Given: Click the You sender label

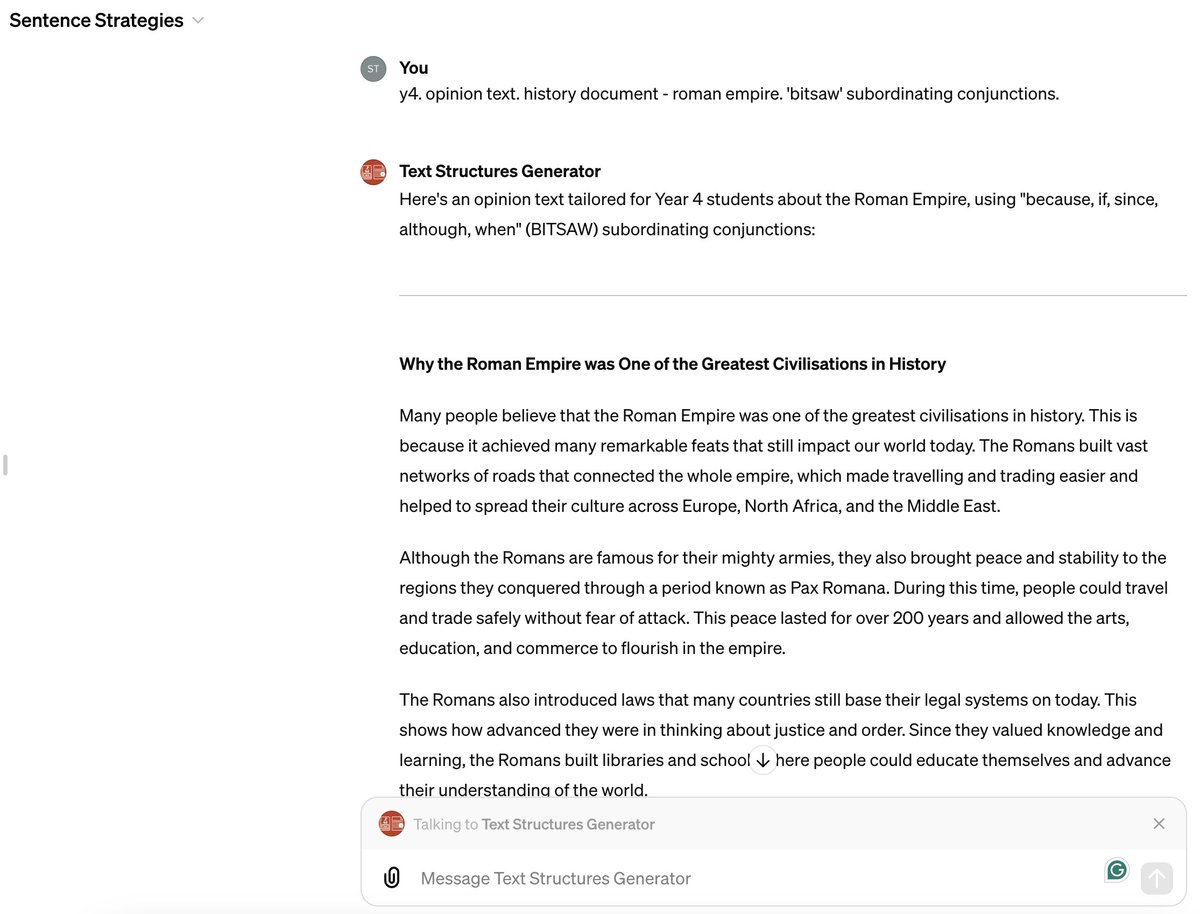Looking at the screenshot, I should 414,68.
